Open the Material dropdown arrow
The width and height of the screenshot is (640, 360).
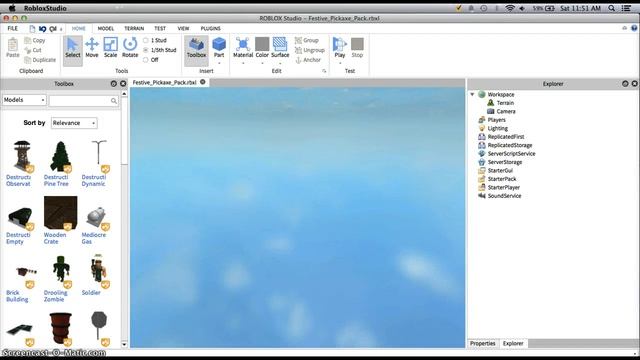coord(243,63)
